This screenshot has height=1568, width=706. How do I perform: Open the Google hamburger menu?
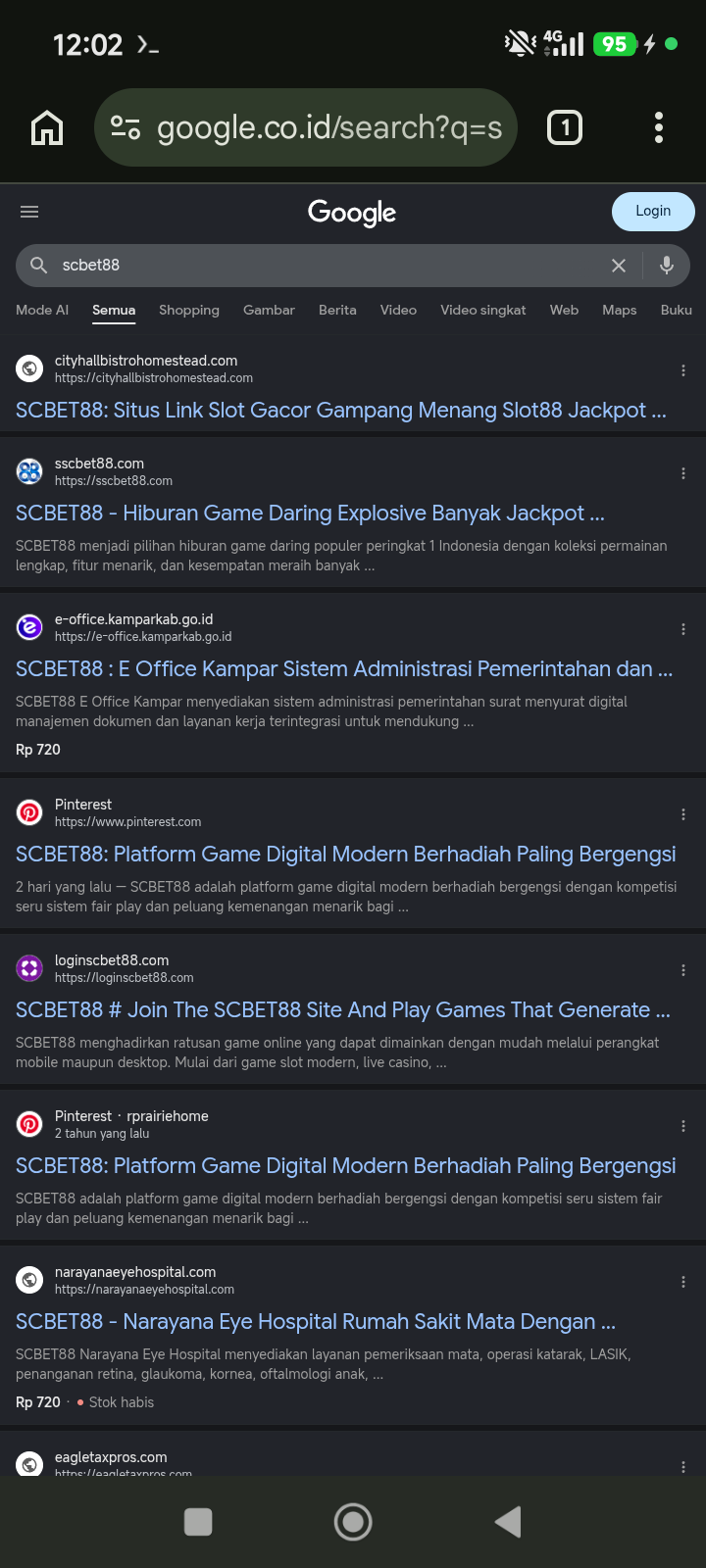pyautogui.click(x=29, y=212)
